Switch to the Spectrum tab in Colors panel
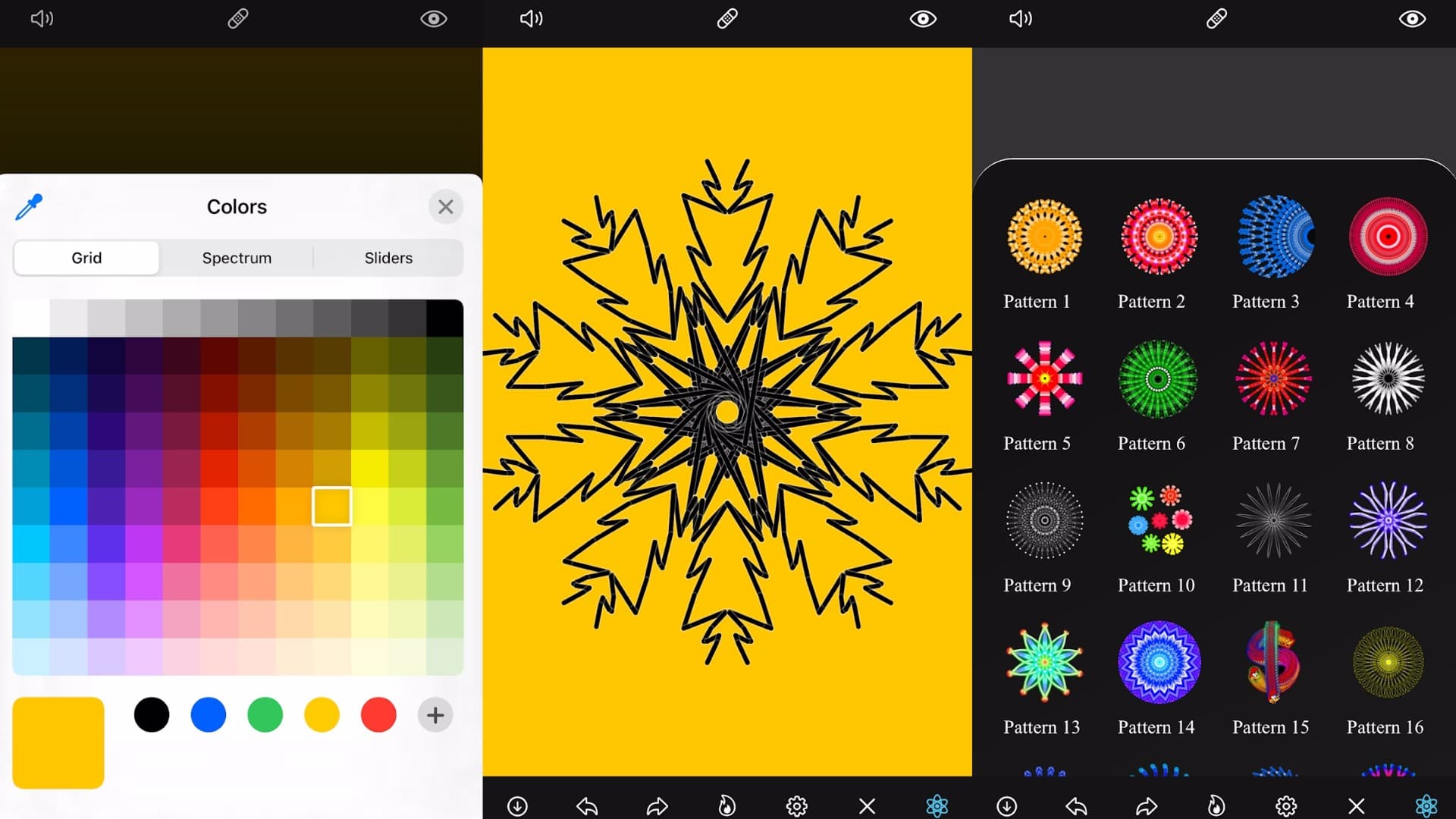1456x819 pixels. tap(237, 258)
